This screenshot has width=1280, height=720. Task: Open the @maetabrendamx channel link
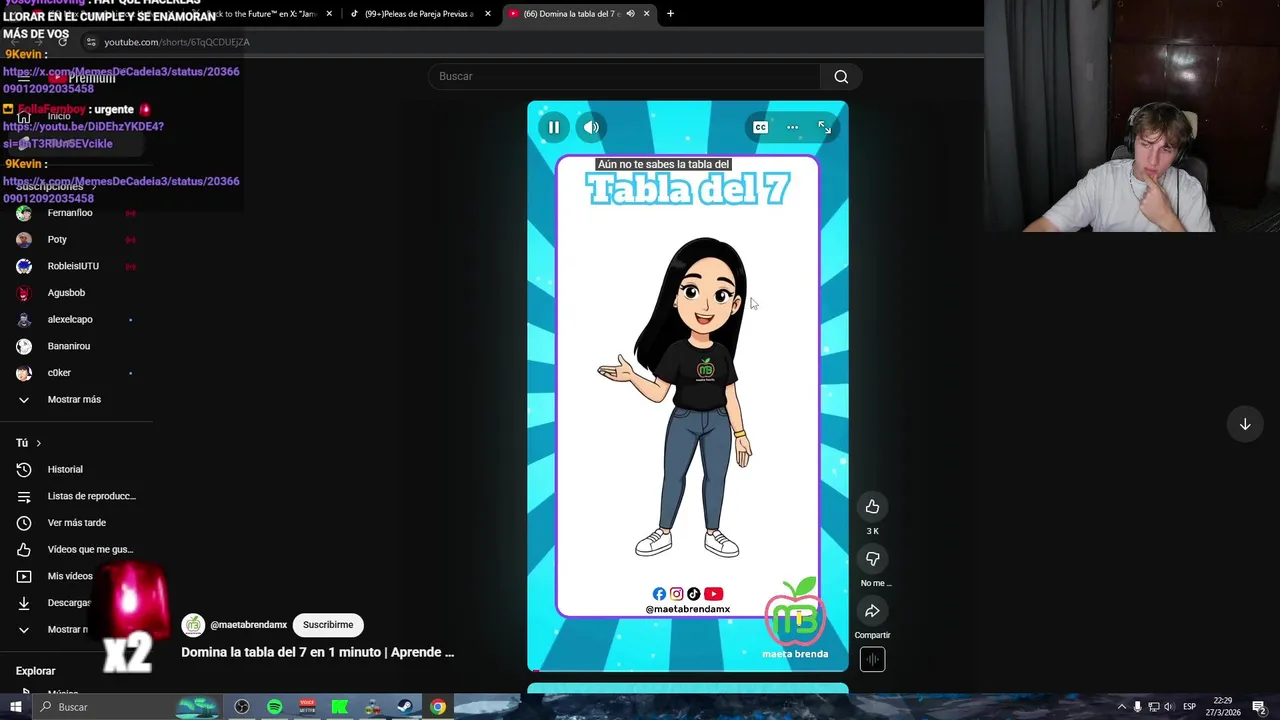click(249, 625)
